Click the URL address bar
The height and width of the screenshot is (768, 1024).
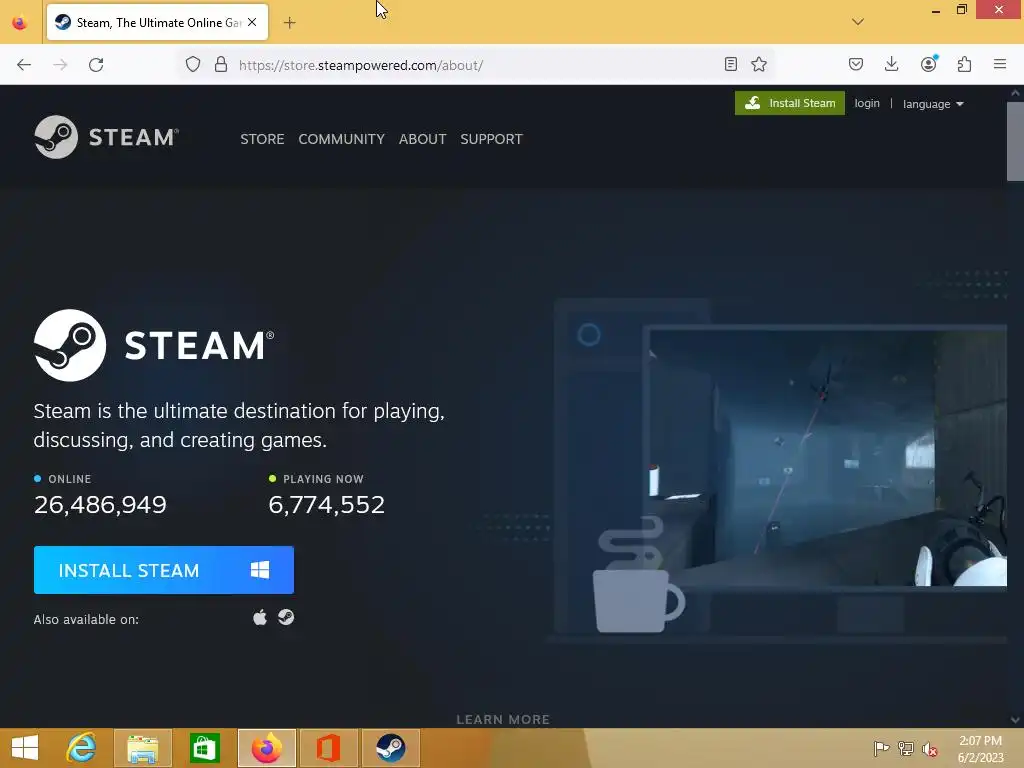(x=477, y=65)
